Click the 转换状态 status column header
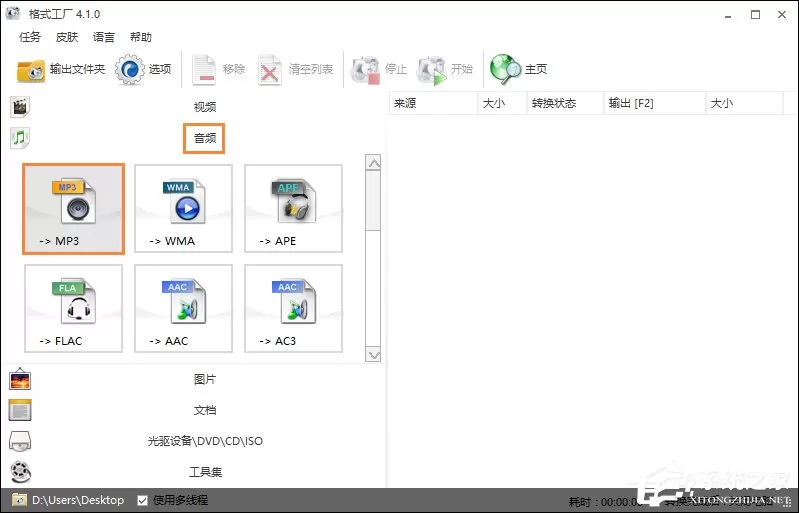 566,103
